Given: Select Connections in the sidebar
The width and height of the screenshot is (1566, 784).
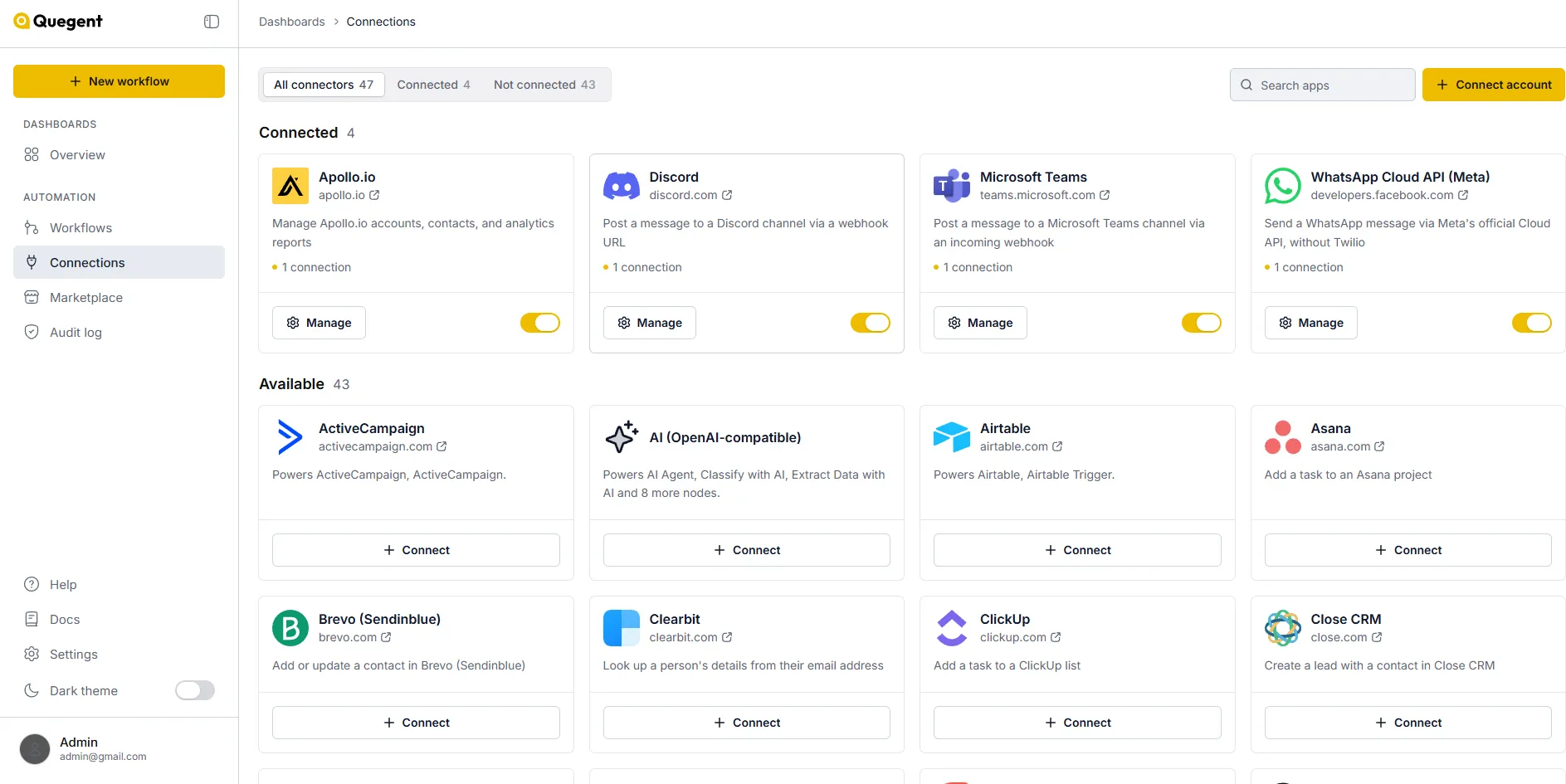Looking at the screenshot, I should [x=119, y=262].
